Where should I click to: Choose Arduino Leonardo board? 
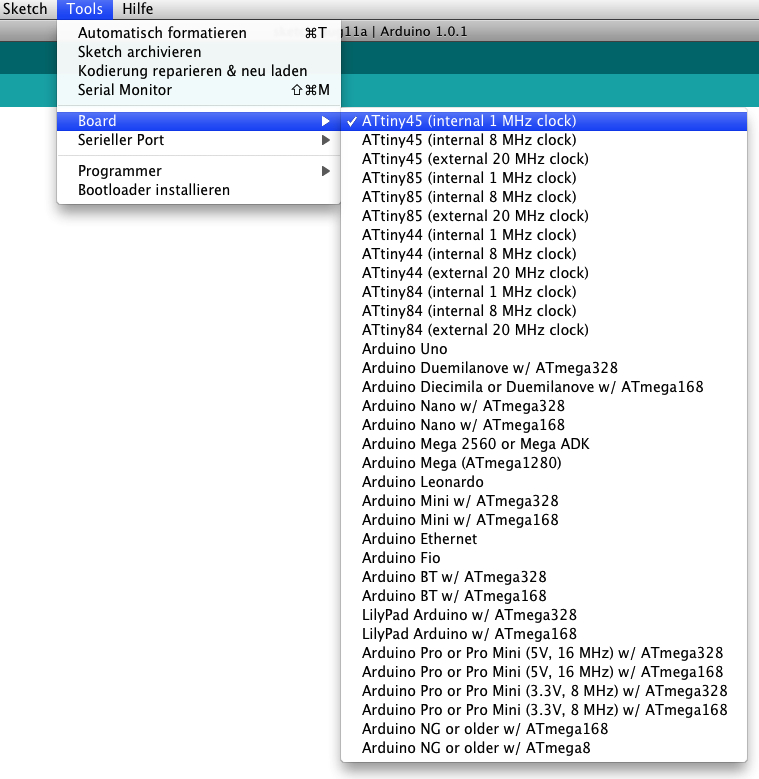[422, 482]
